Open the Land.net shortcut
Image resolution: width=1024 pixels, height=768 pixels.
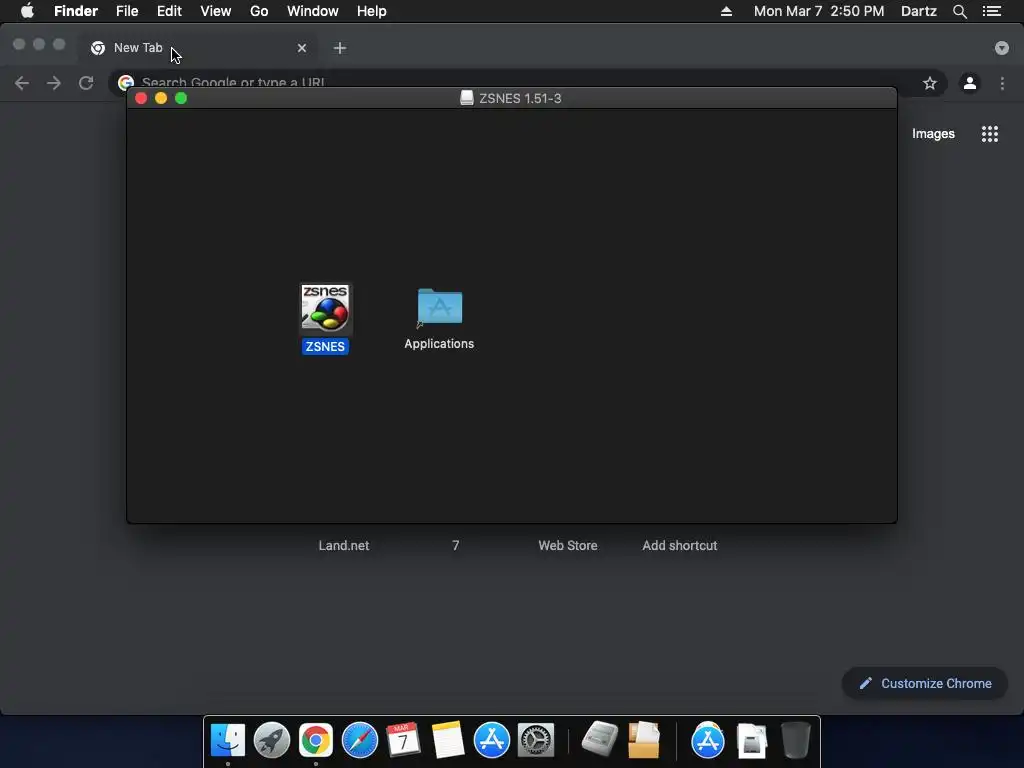[344, 545]
